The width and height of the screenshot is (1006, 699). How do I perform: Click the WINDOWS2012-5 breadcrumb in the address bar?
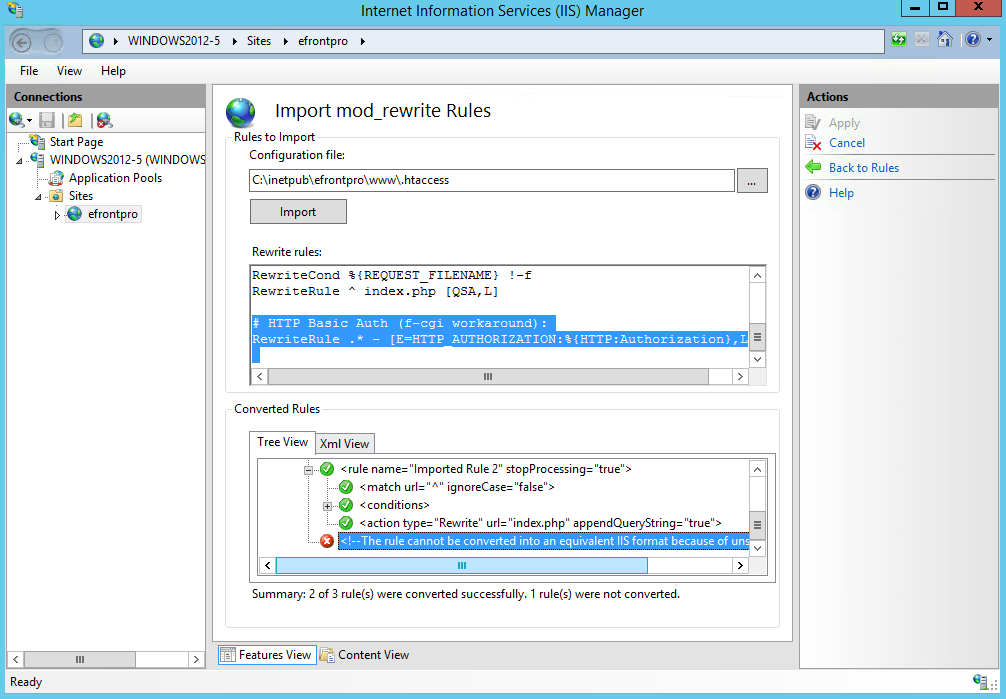click(x=174, y=41)
